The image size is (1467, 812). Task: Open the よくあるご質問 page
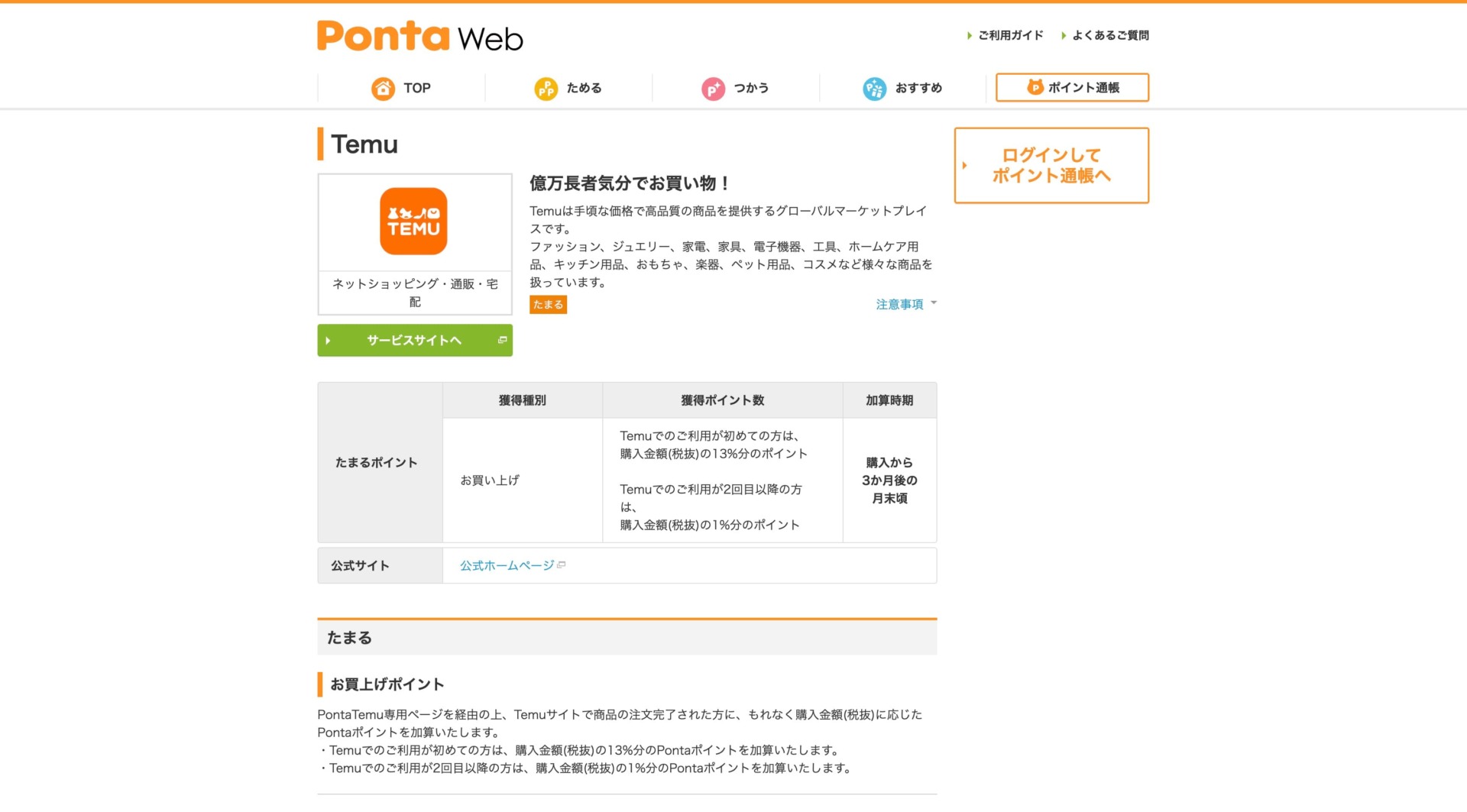coord(1110,35)
